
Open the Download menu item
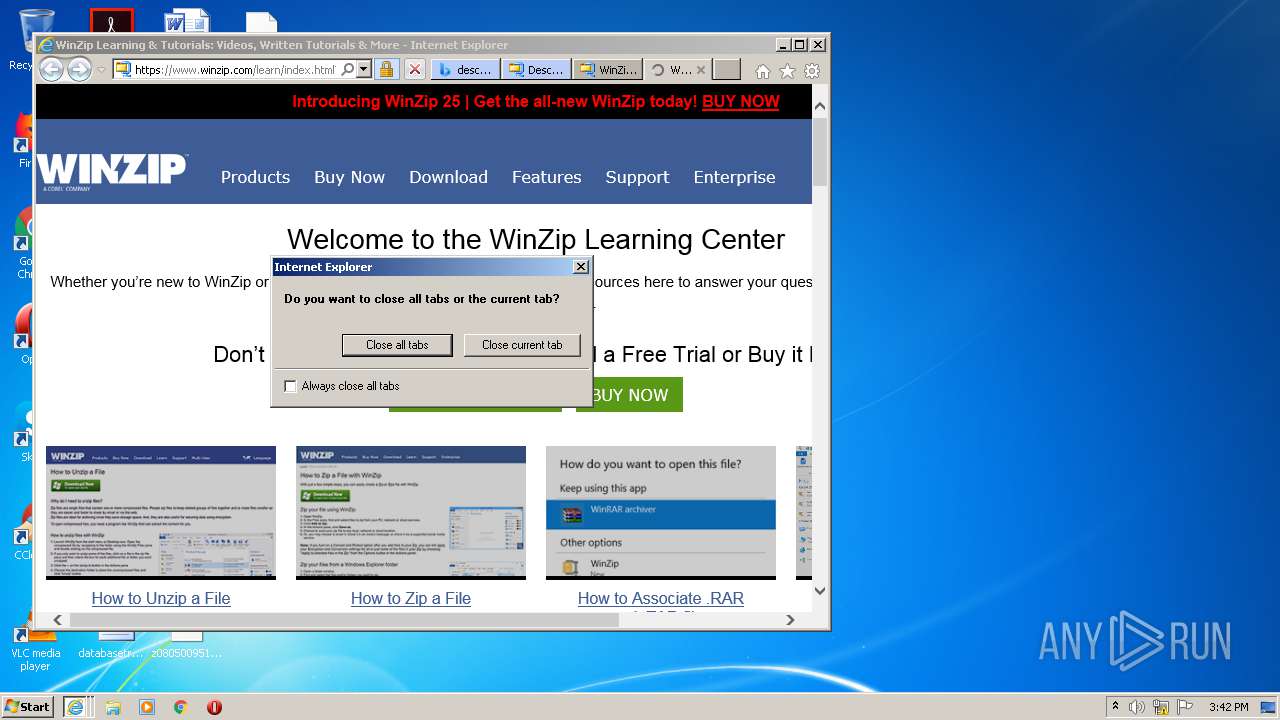click(448, 177)
